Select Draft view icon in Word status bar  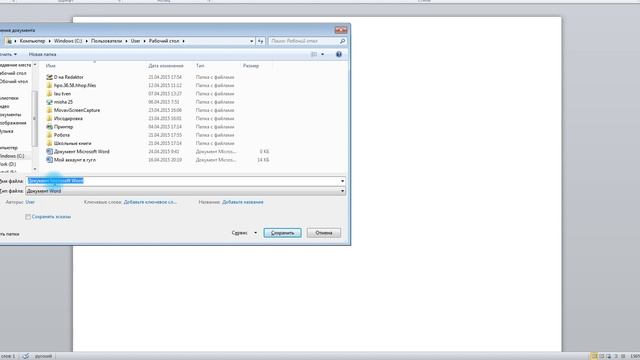pos(623,356)
